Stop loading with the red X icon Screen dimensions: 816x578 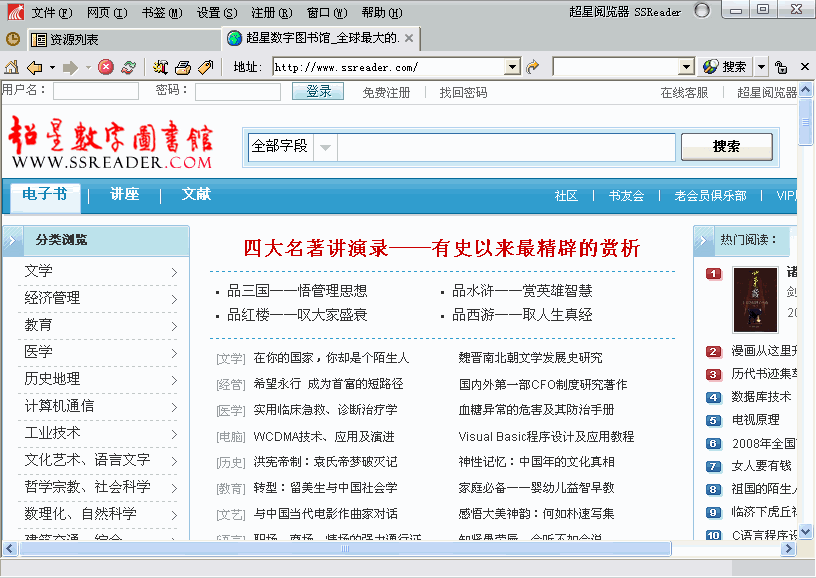pos(106,67)
